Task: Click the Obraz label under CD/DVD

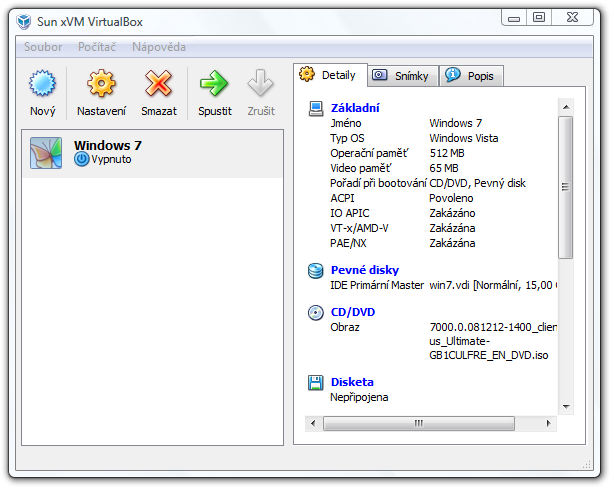Action: (345, 327)
